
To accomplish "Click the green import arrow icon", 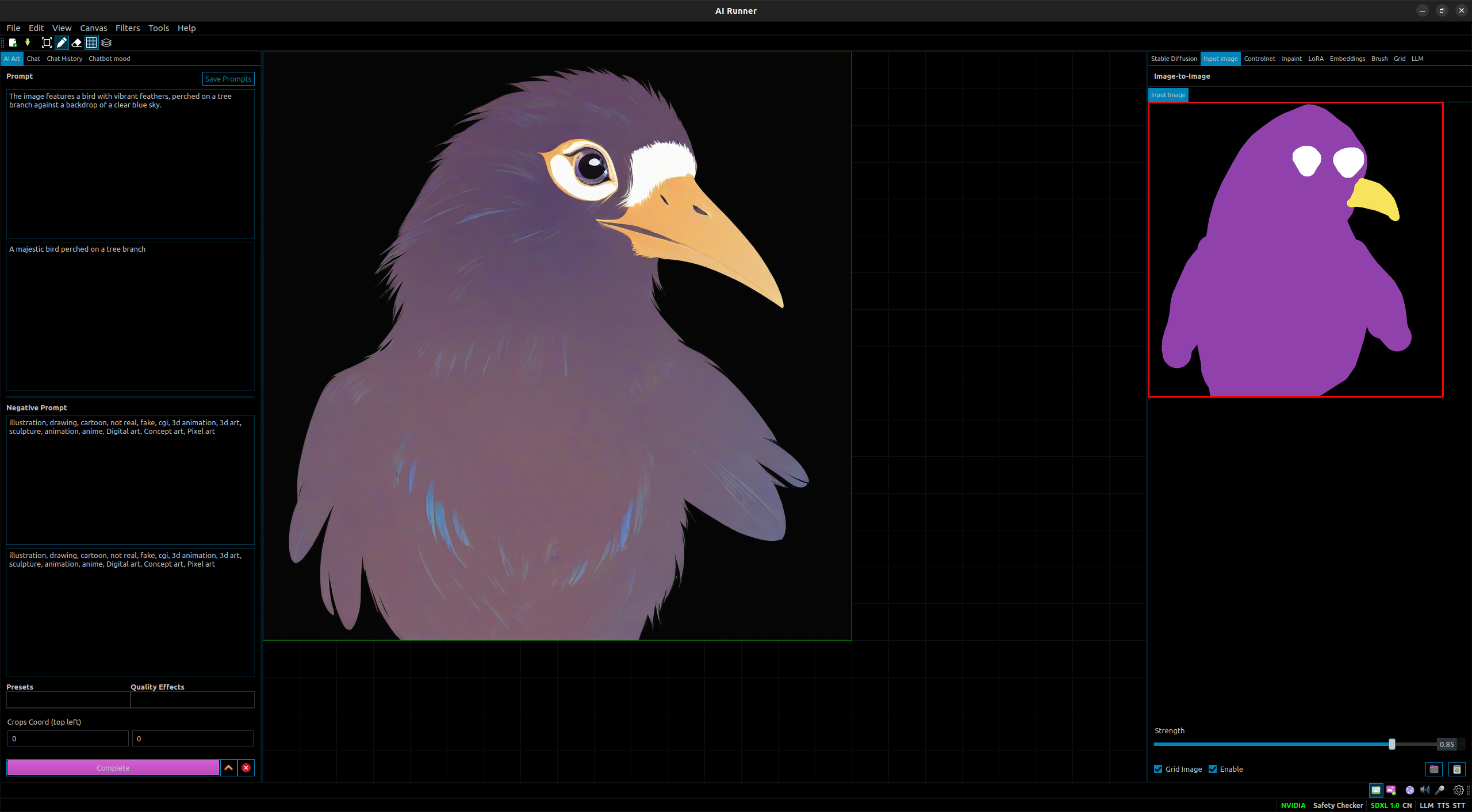I will point(28,43).
